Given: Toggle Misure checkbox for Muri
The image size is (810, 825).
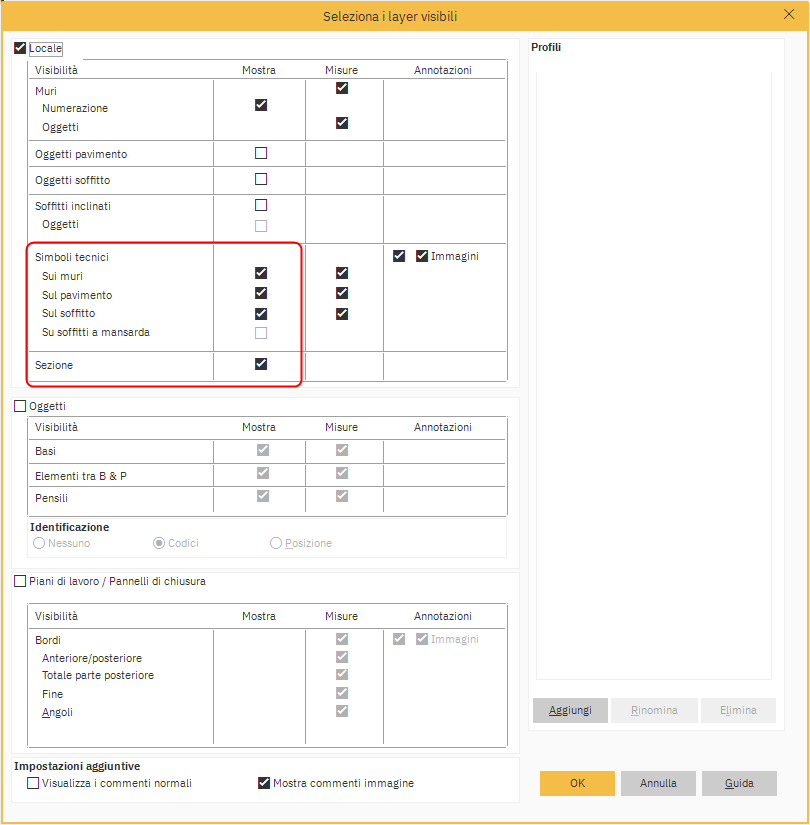Looking at the screenshot, I should click(x=342, y=88).
